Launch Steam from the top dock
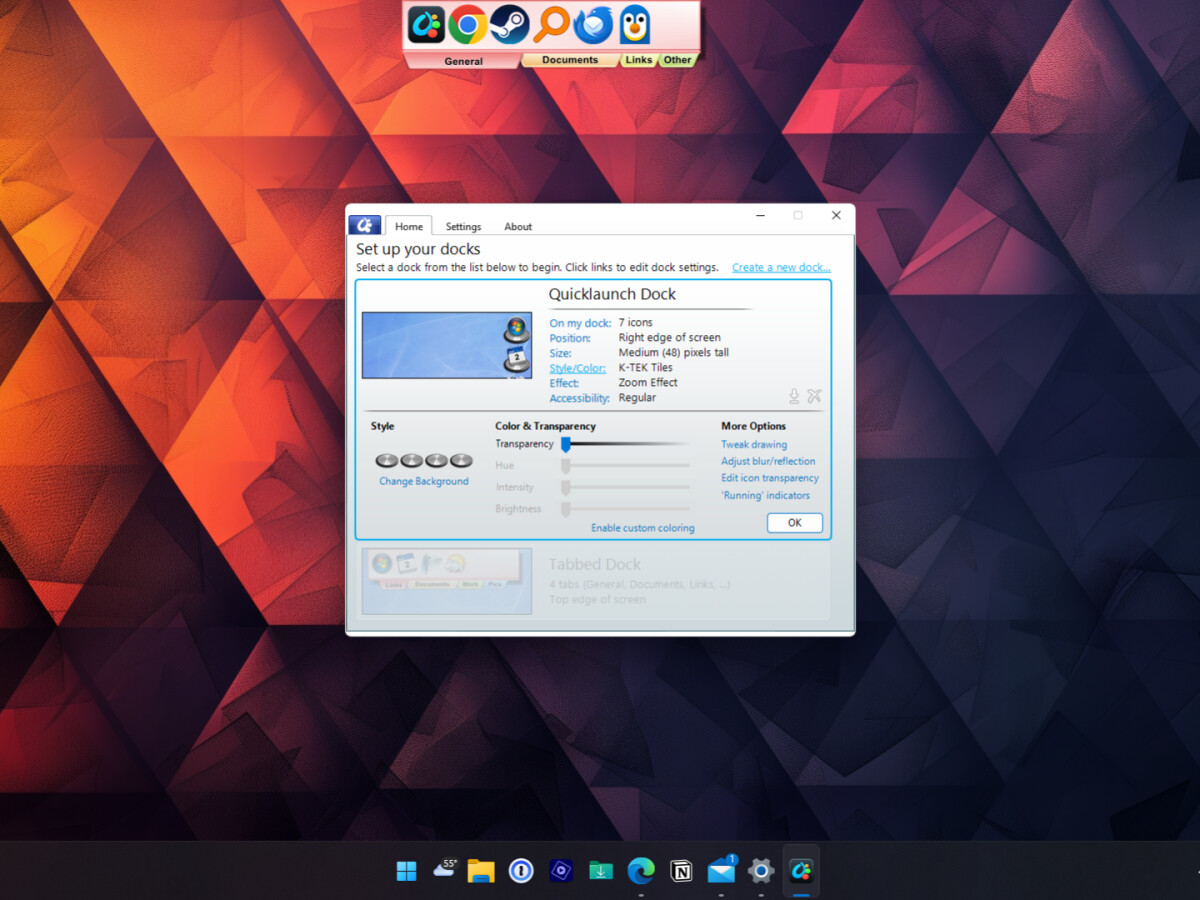1200x900 pixels. click(x=509, y=24)
